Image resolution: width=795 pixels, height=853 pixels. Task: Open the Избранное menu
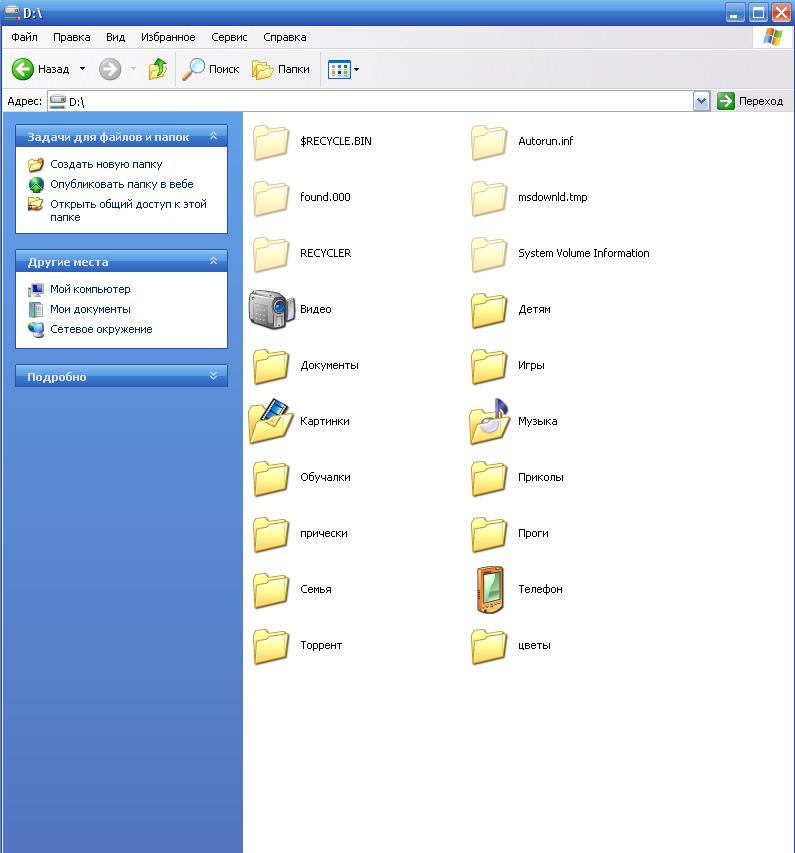point(168,37)
